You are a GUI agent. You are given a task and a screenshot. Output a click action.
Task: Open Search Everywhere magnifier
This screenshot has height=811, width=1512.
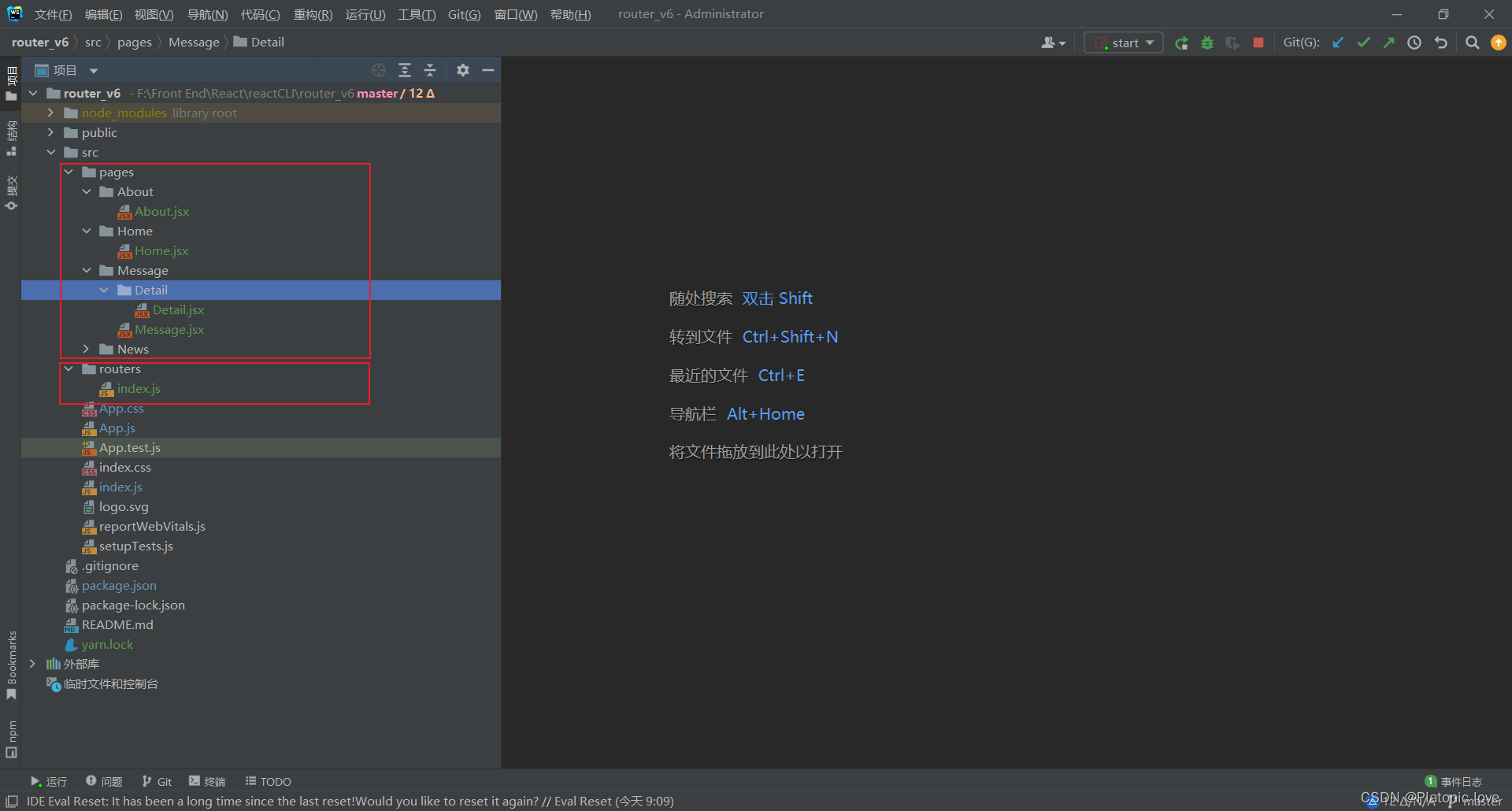1472,43
